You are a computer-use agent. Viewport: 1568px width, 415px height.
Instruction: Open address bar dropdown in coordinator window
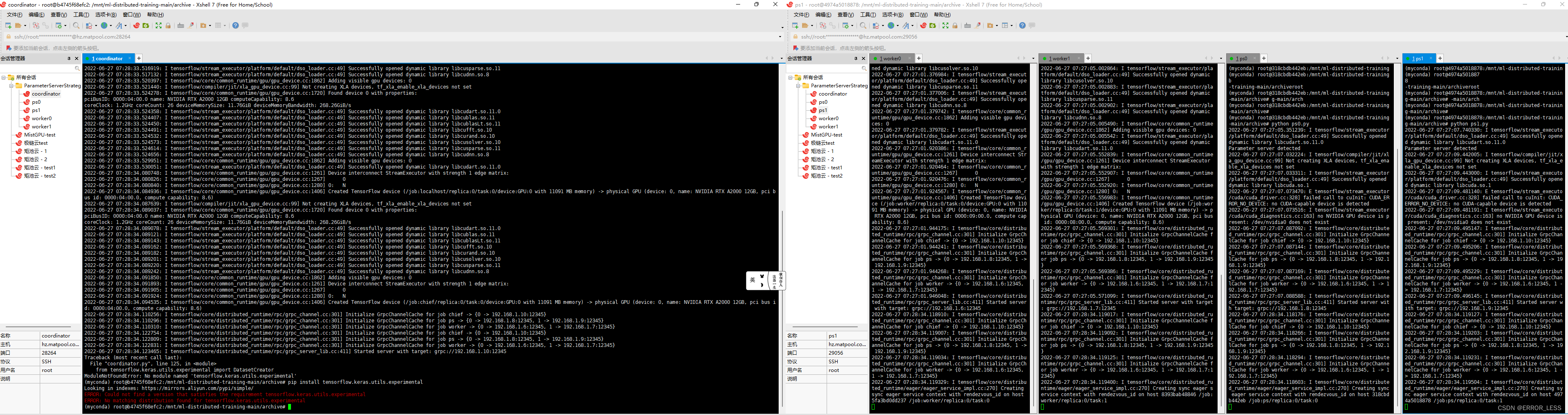[780, 36]
